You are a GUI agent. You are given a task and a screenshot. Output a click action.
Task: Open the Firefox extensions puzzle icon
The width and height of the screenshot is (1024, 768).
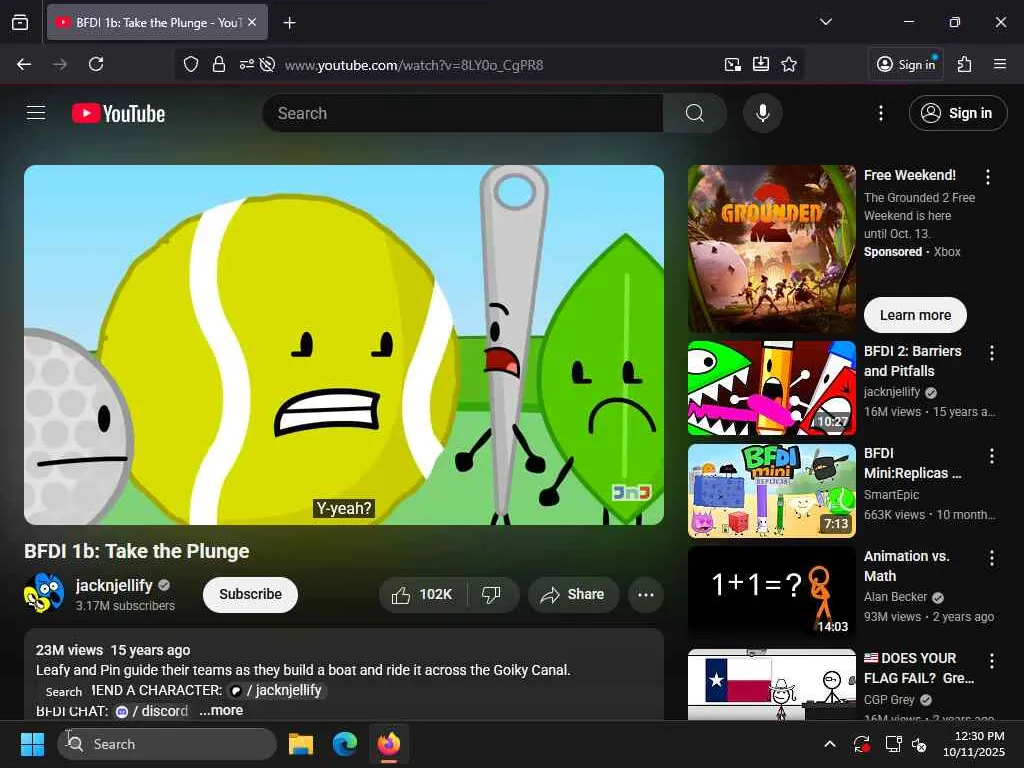click(x=965, y=64)
